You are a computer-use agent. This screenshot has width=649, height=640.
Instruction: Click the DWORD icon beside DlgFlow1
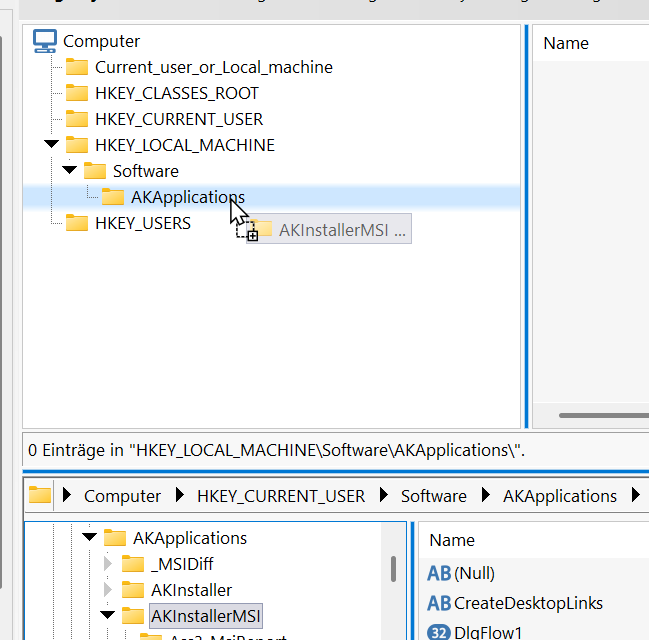439,632
